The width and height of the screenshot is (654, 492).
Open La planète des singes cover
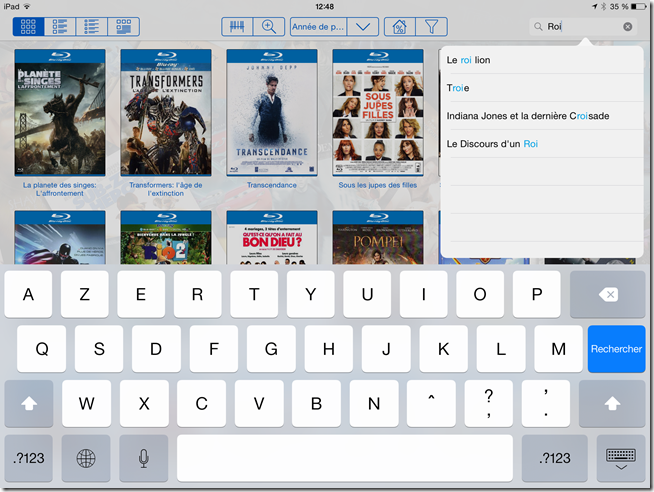60,113
